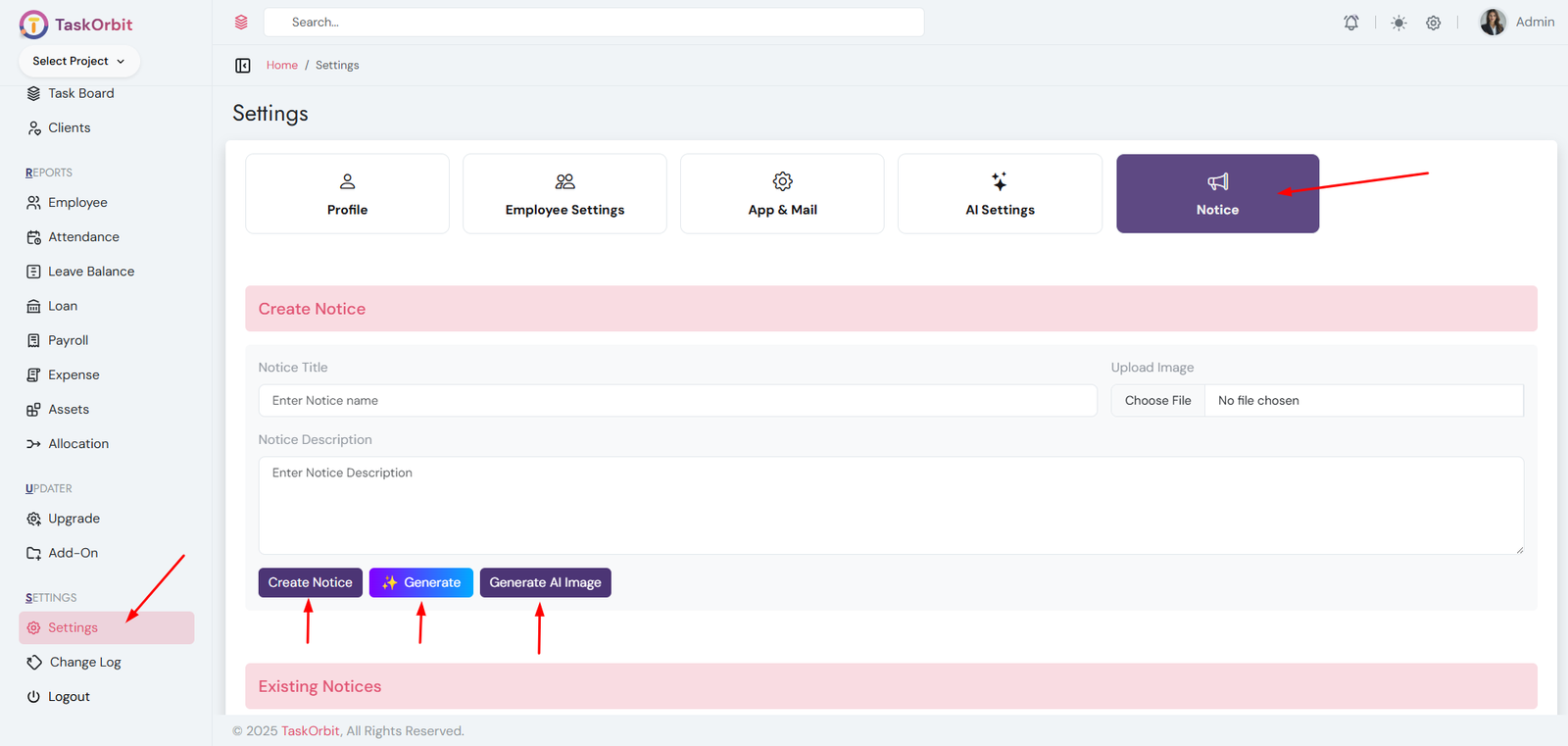Screen dimensions: 1568x746
Task: Open the Profile settings tab
Action: pyautogui.click(x=347, y=194)
